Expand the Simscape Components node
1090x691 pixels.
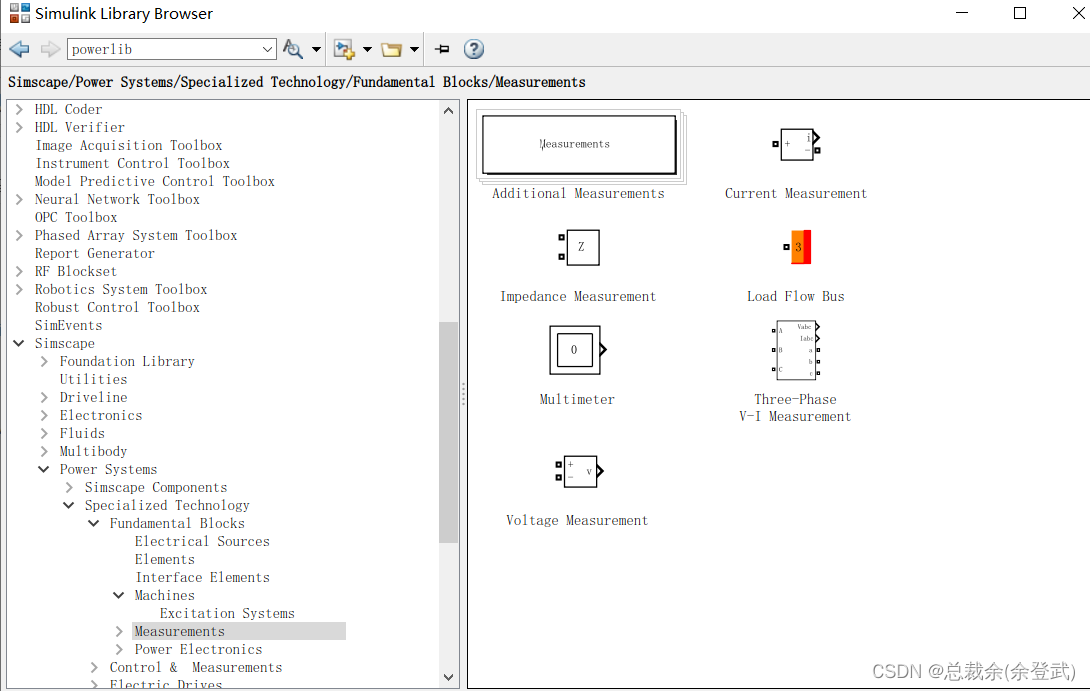point(70,487)
